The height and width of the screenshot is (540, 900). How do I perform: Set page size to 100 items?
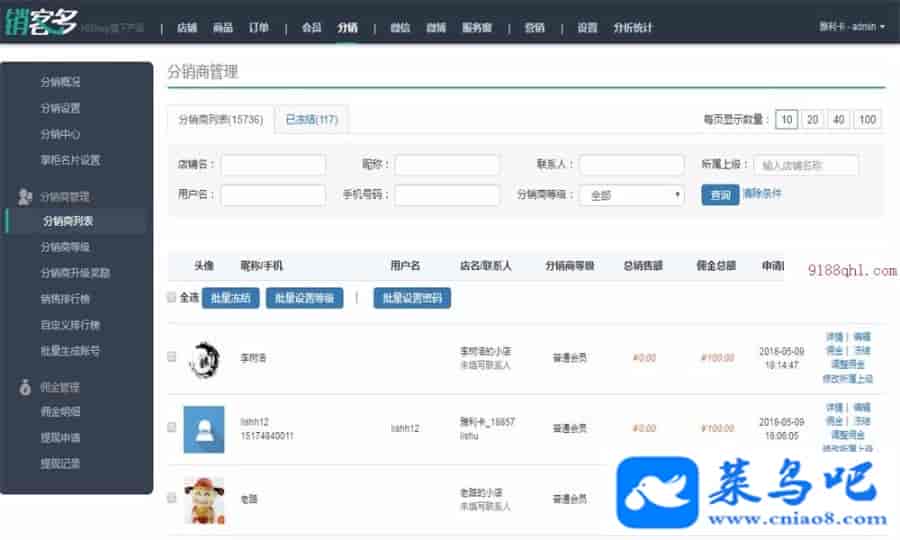867,120
